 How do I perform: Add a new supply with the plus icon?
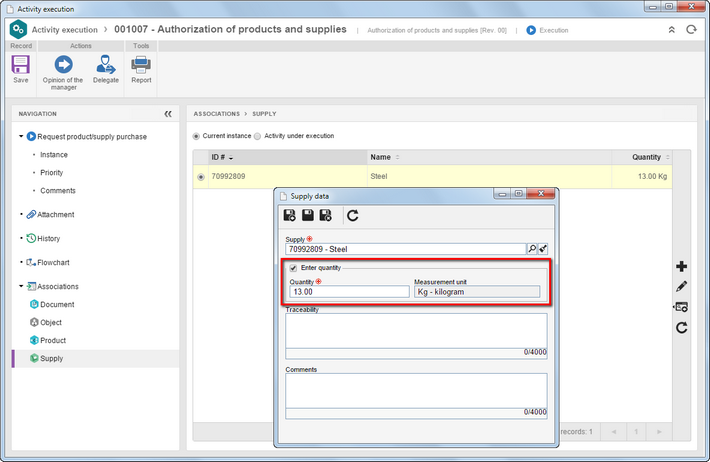coord(681,266)
